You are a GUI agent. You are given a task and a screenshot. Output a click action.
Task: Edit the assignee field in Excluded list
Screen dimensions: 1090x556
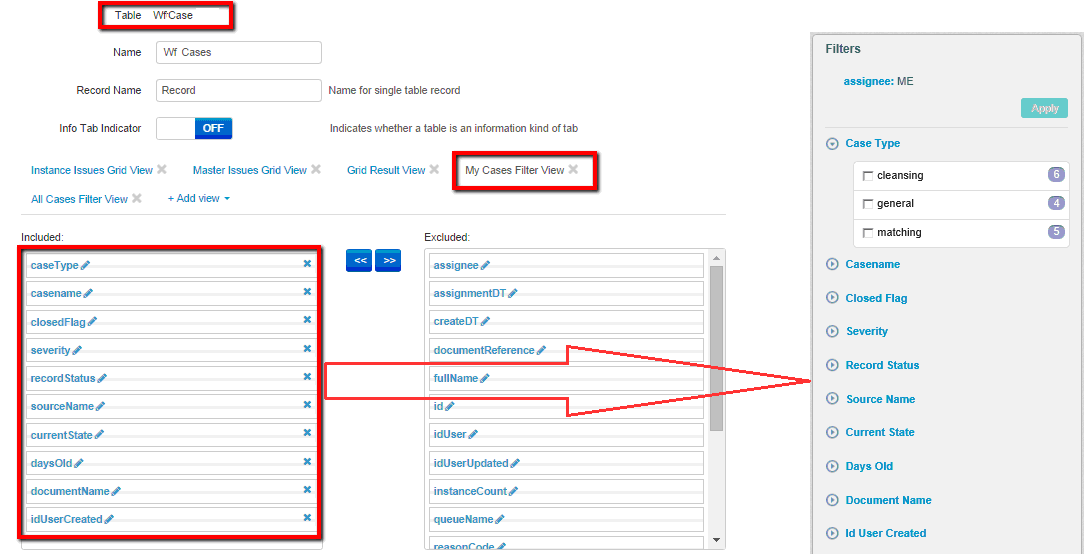tap(485, 265)
